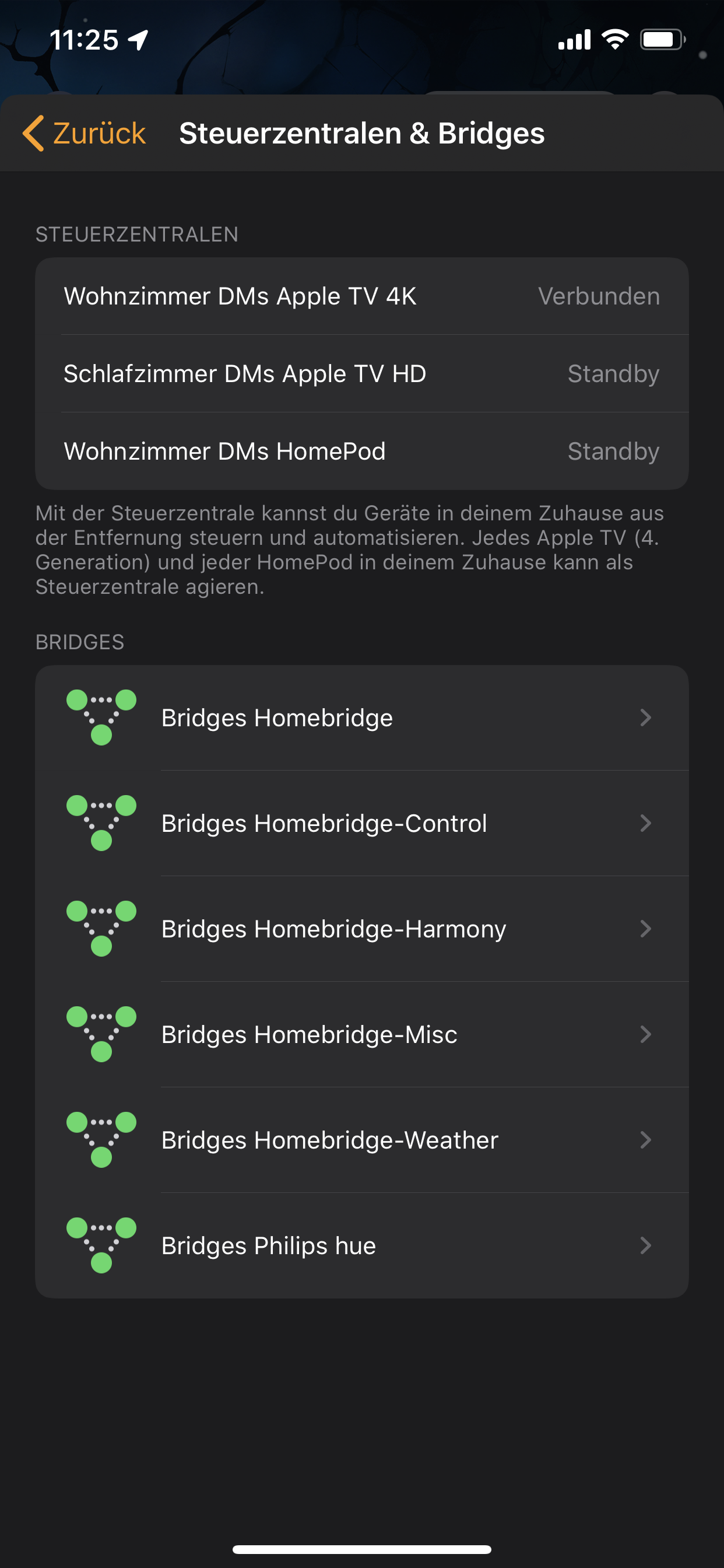724x1568 pixels.
Task: Tap the Wi-Fi status icon
Action: [614, 40]
